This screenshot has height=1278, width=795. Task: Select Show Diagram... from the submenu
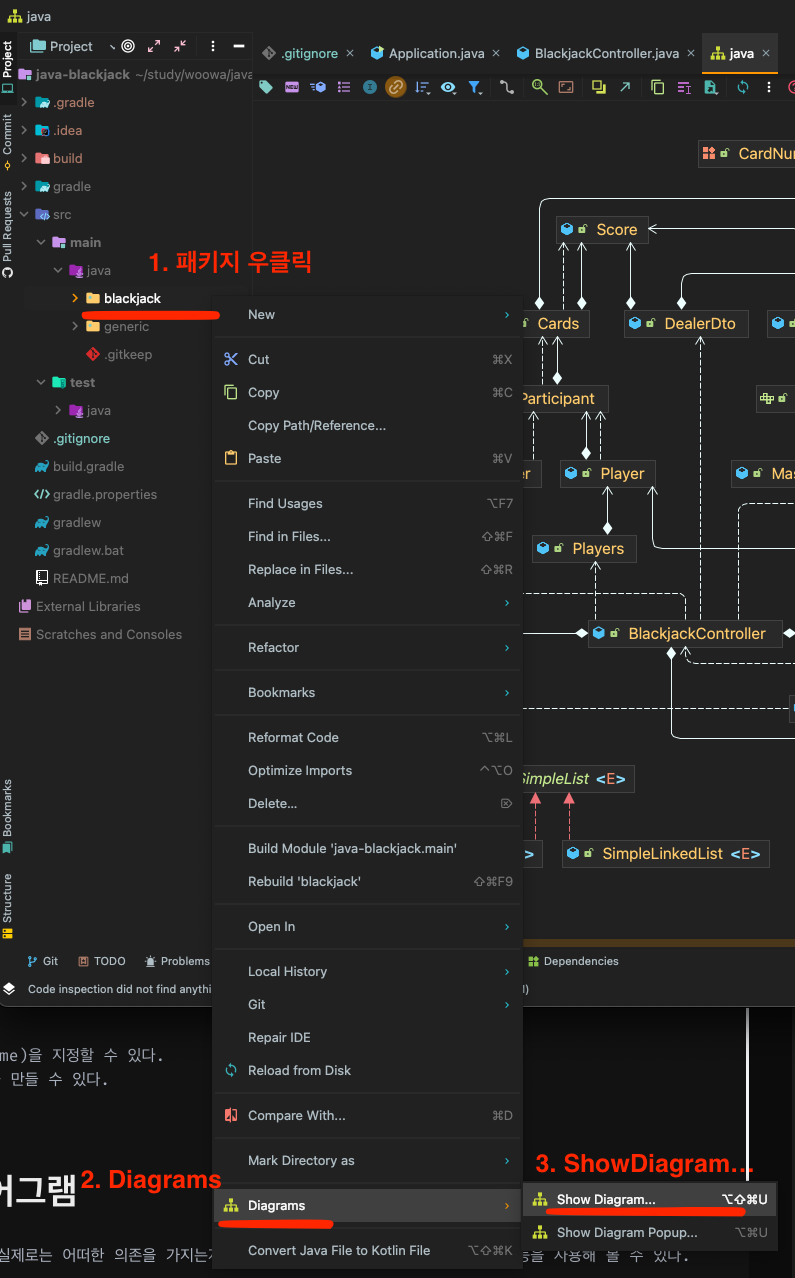point(606,1199)
